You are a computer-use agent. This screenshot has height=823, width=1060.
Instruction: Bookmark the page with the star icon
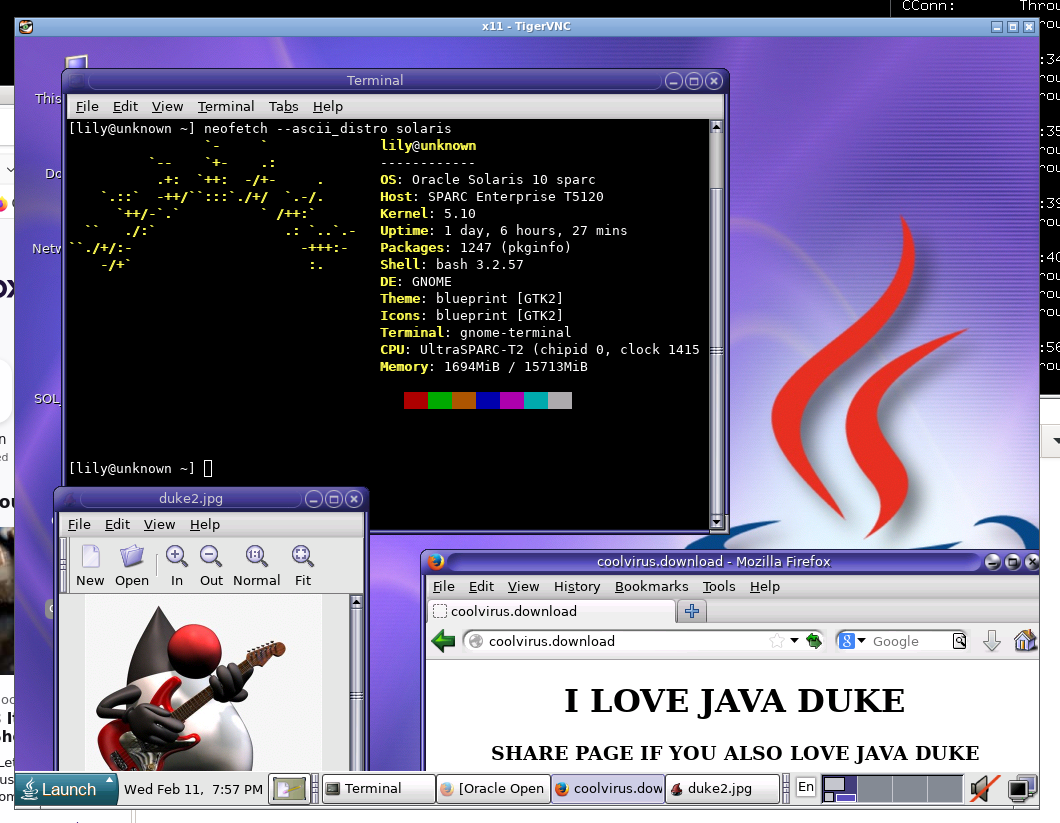tap(777, 641)
